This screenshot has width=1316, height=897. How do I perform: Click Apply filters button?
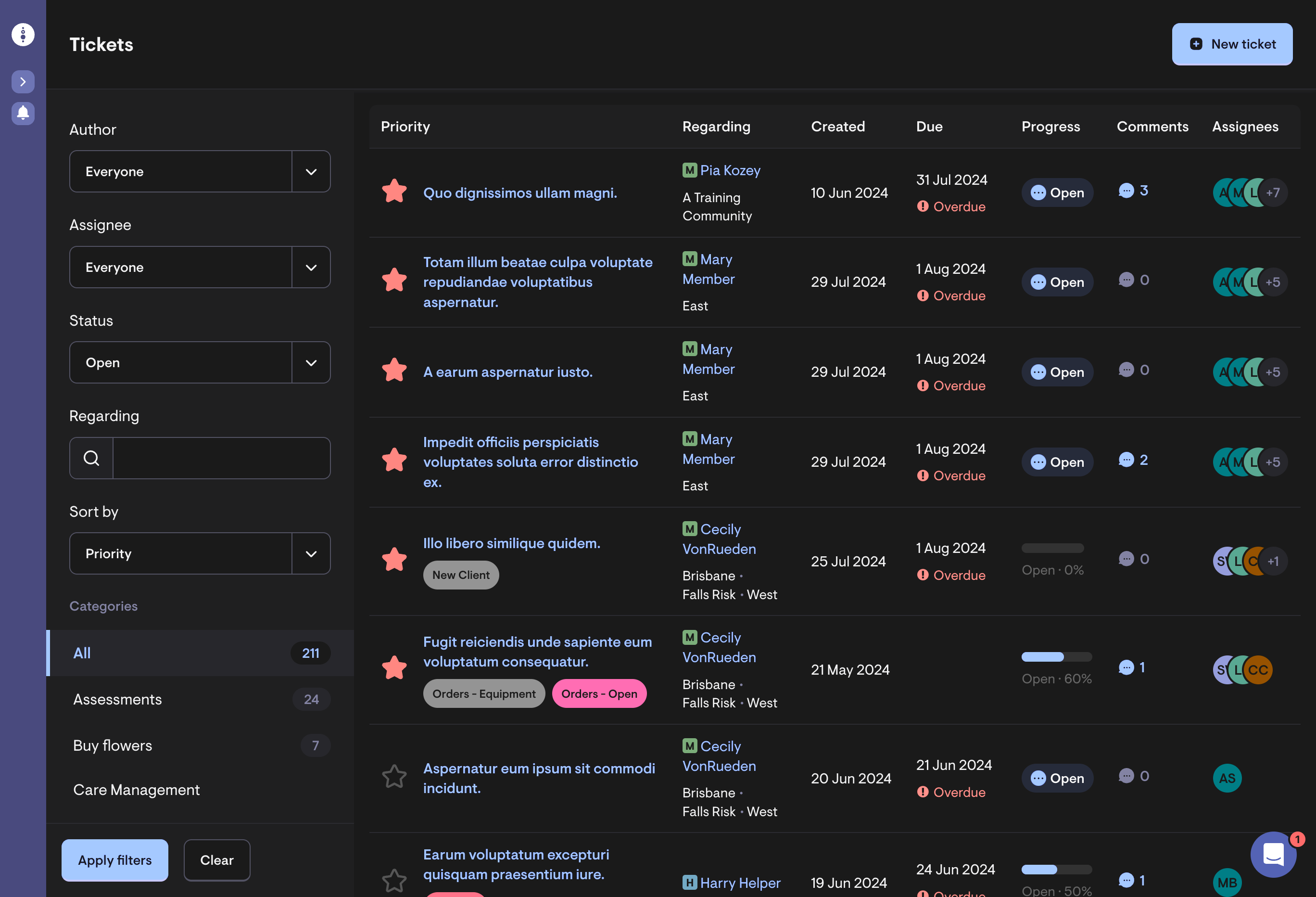point(115,860)
